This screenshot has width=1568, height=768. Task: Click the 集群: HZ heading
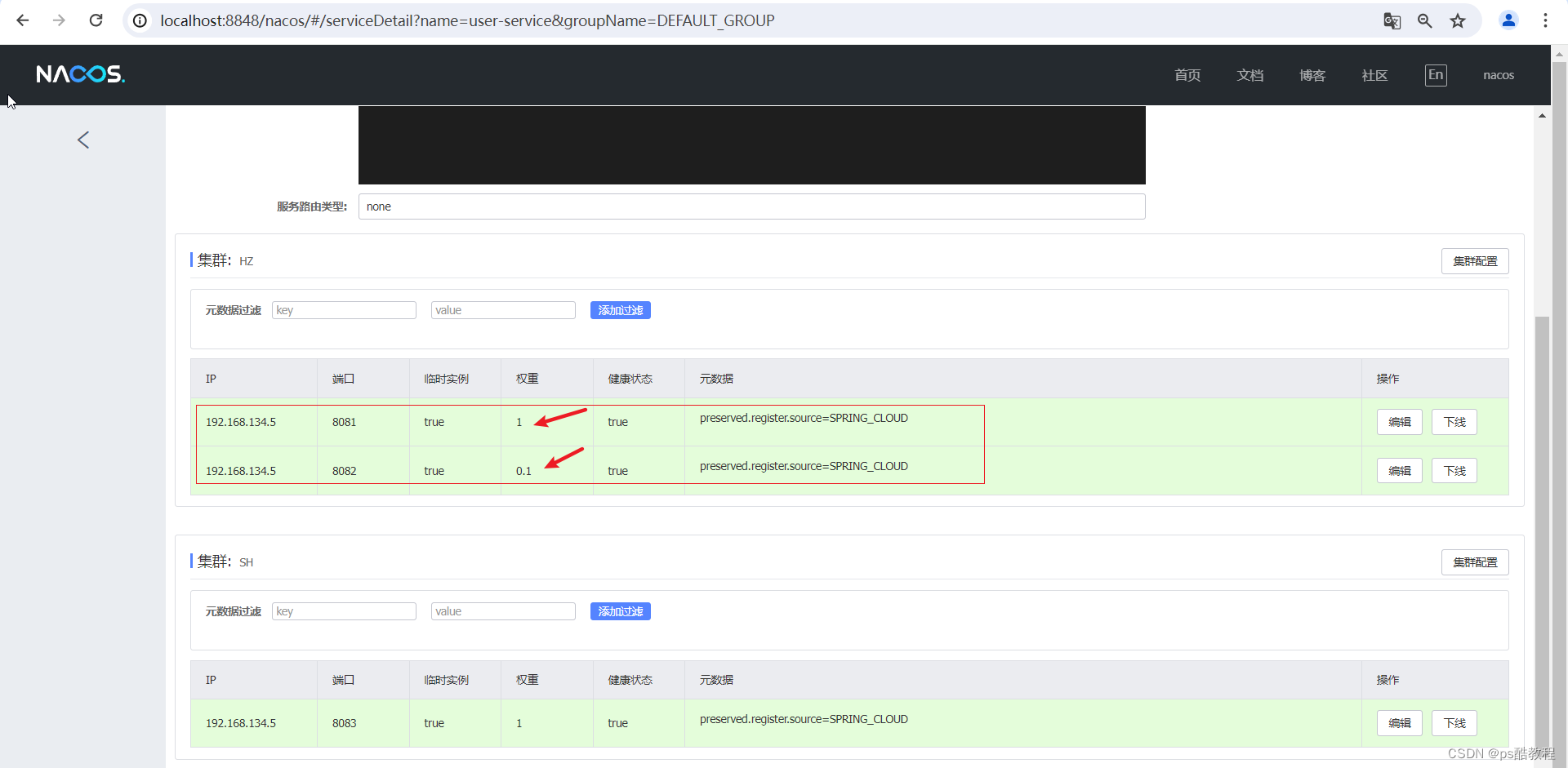pyautogui.click(x=225, y=260)
